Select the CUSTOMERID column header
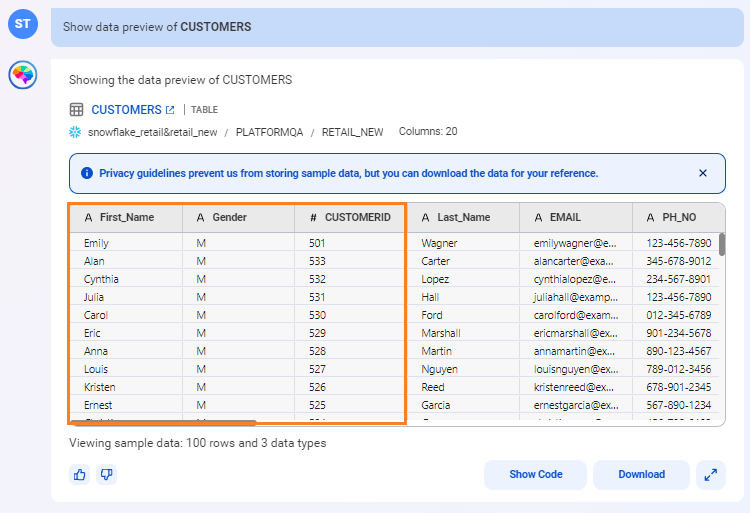This screenshot has height=513, width=750. click(350, 218)
